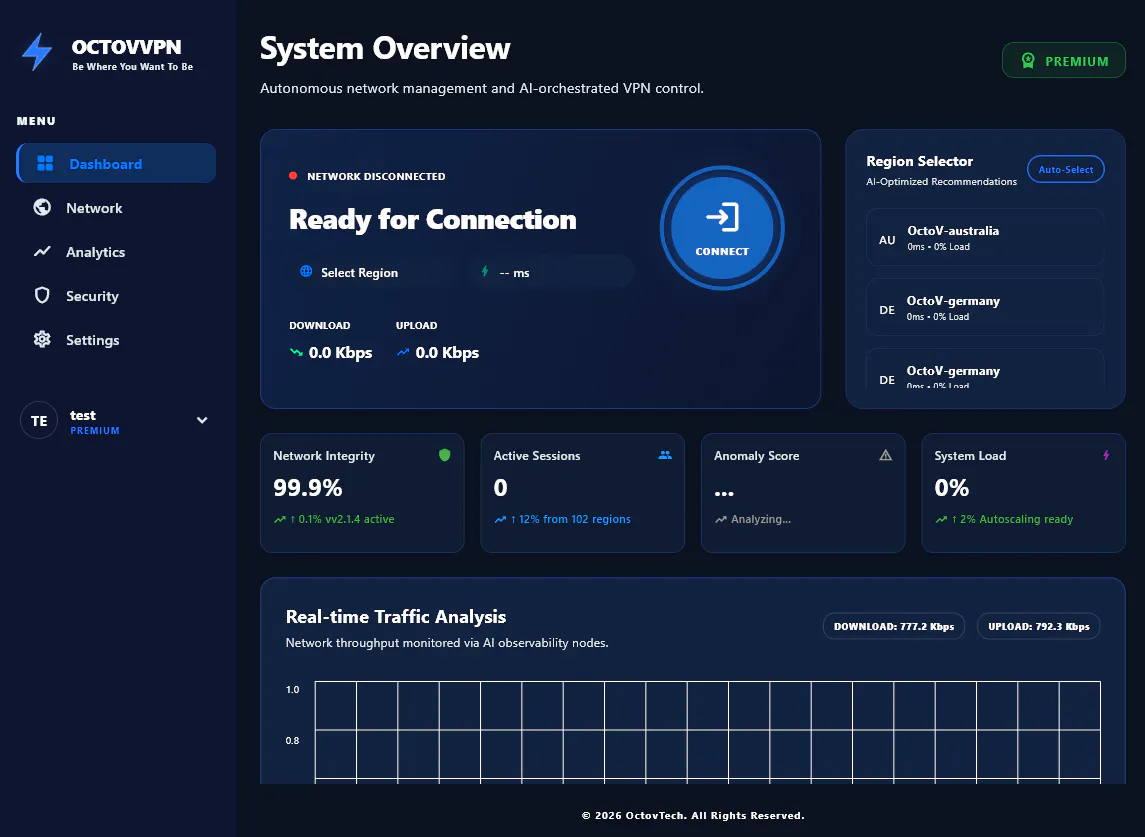Click the Settings gear icon in sidebar

point(42,339)
